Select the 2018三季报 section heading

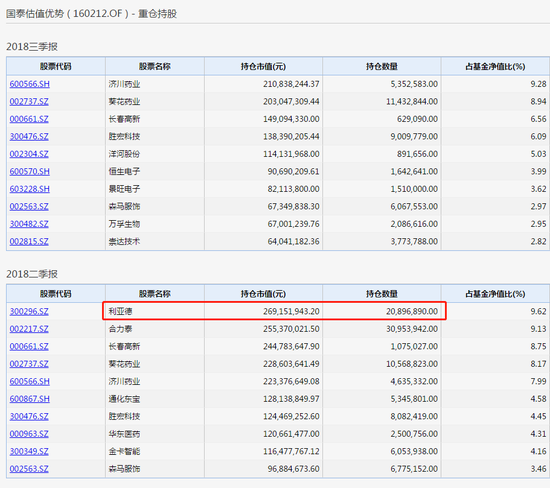(x=32, y=47)
